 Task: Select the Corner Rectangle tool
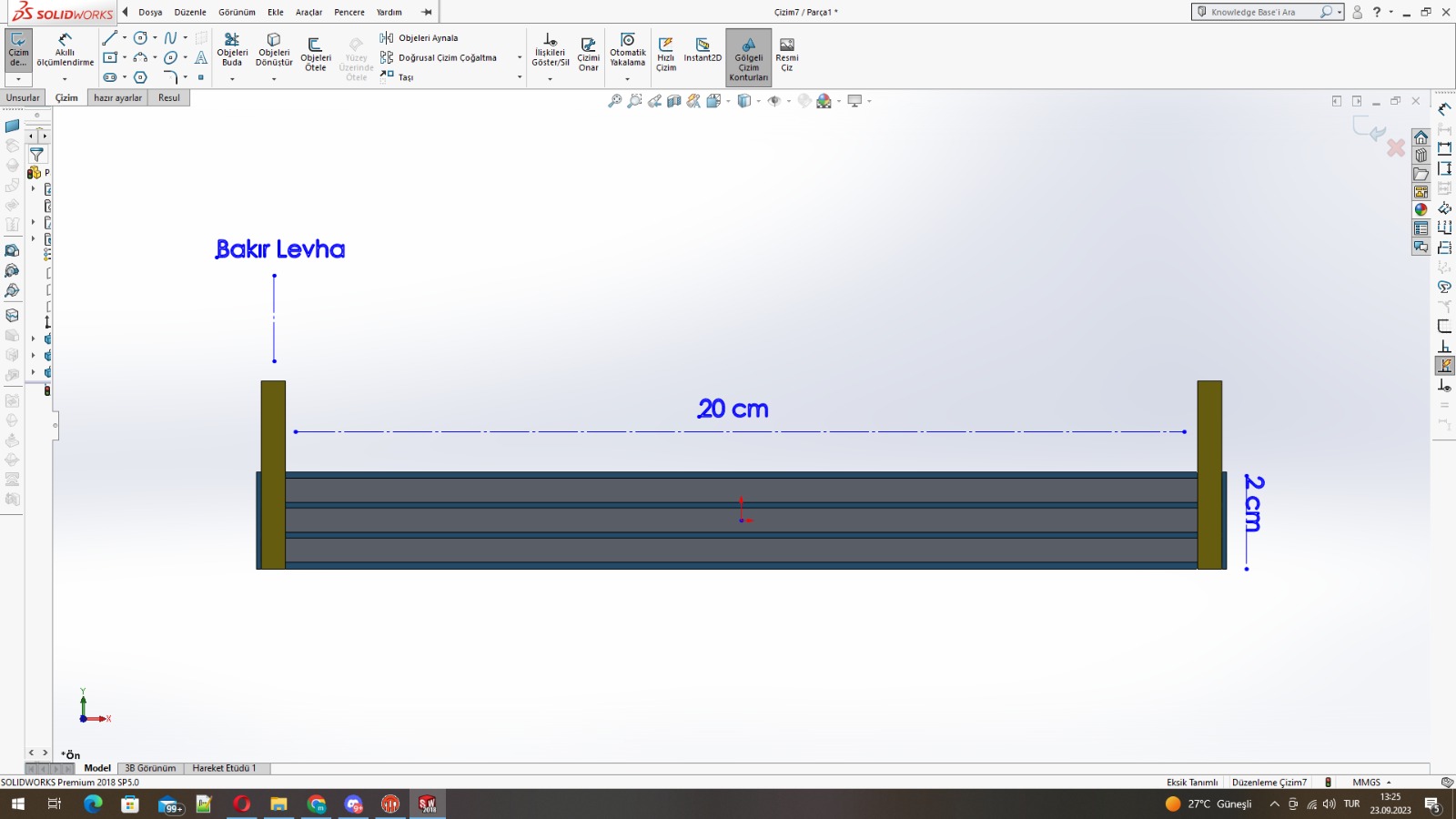click(110, 57)
